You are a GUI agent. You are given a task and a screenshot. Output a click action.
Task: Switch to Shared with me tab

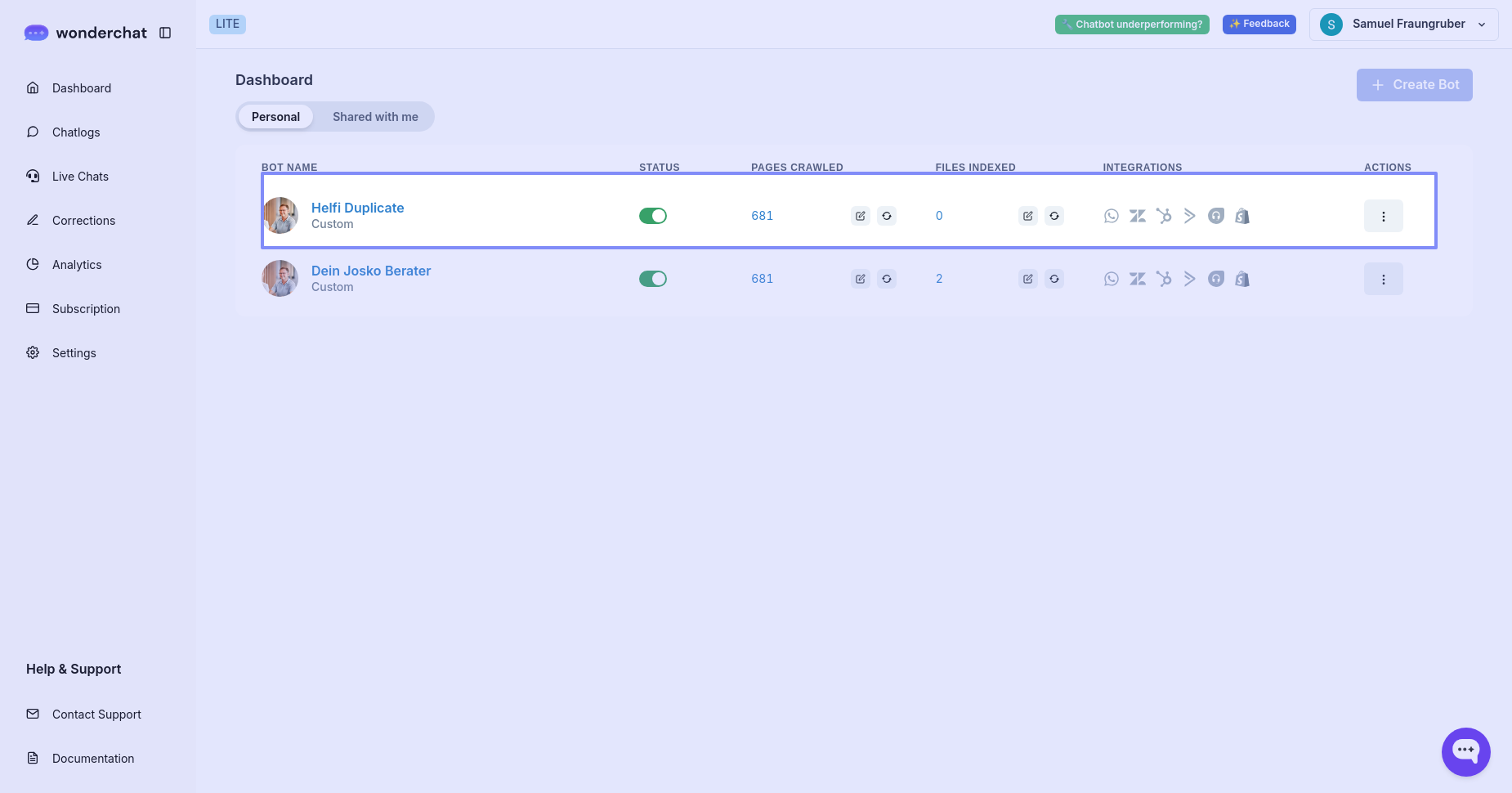[375, 117]
